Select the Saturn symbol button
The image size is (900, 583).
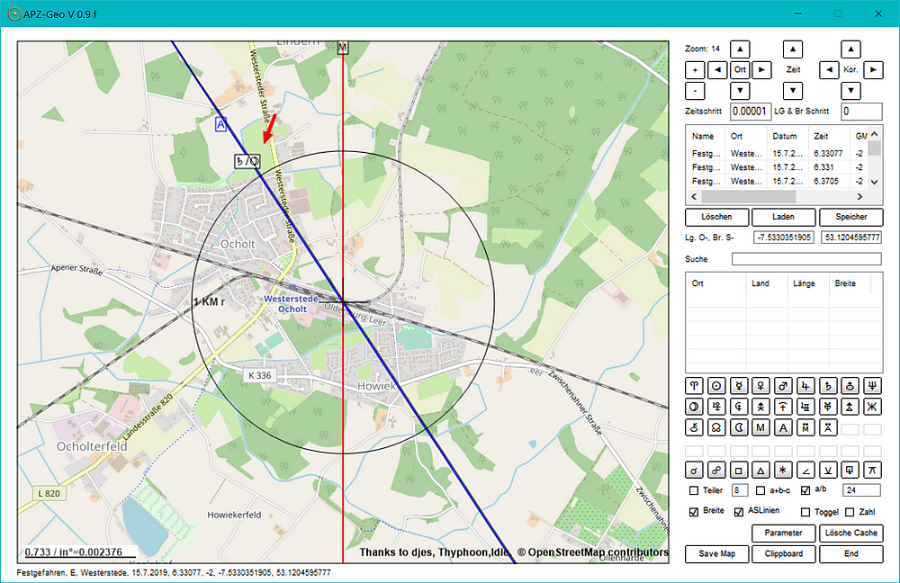coord(828,386)
